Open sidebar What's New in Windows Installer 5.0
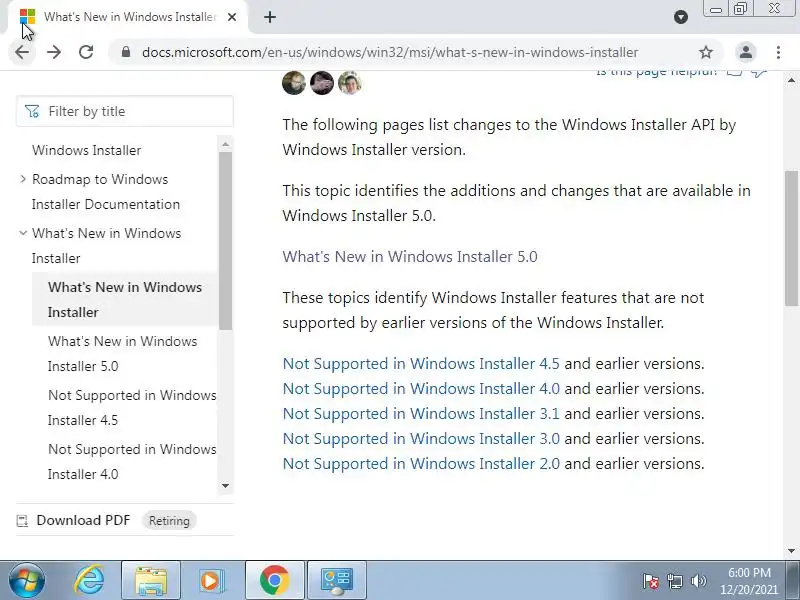The width and height of the screenshot is (800, 600). [x=122, y=354]
